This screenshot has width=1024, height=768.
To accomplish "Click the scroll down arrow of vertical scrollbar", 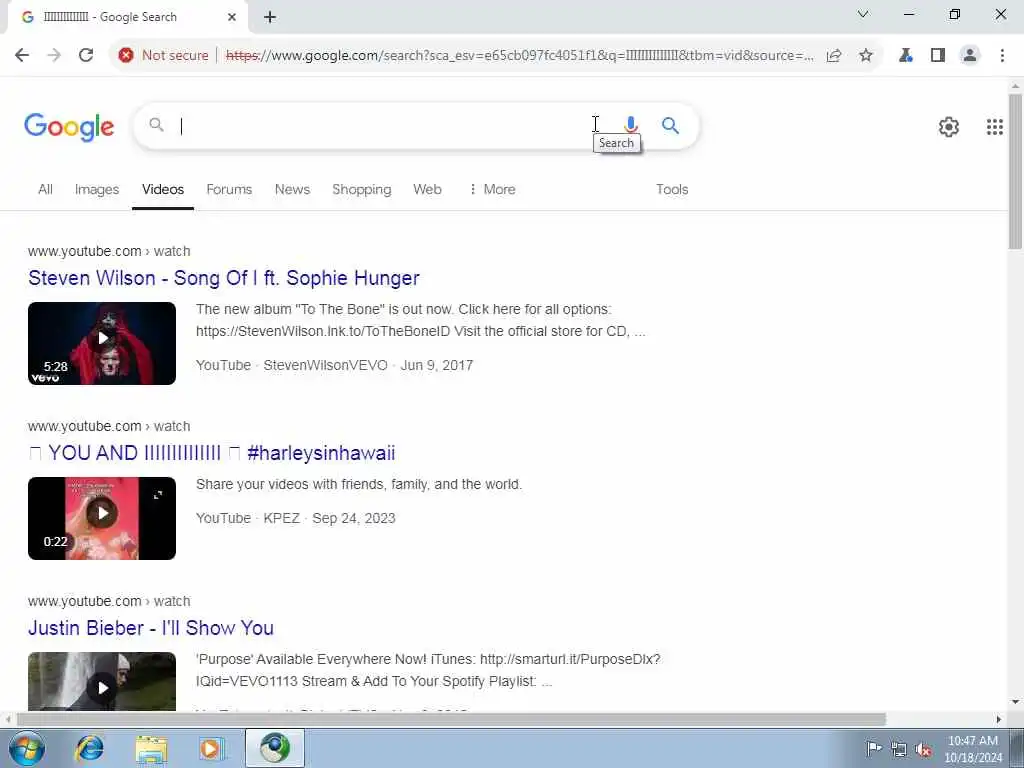I will (1015, 702).
